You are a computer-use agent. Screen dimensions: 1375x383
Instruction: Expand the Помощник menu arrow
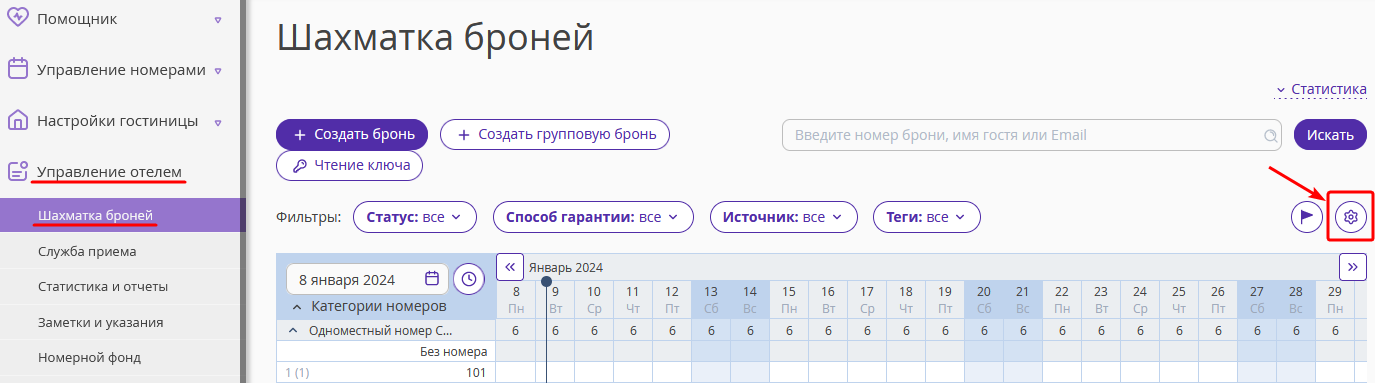(x=218, y=19)
